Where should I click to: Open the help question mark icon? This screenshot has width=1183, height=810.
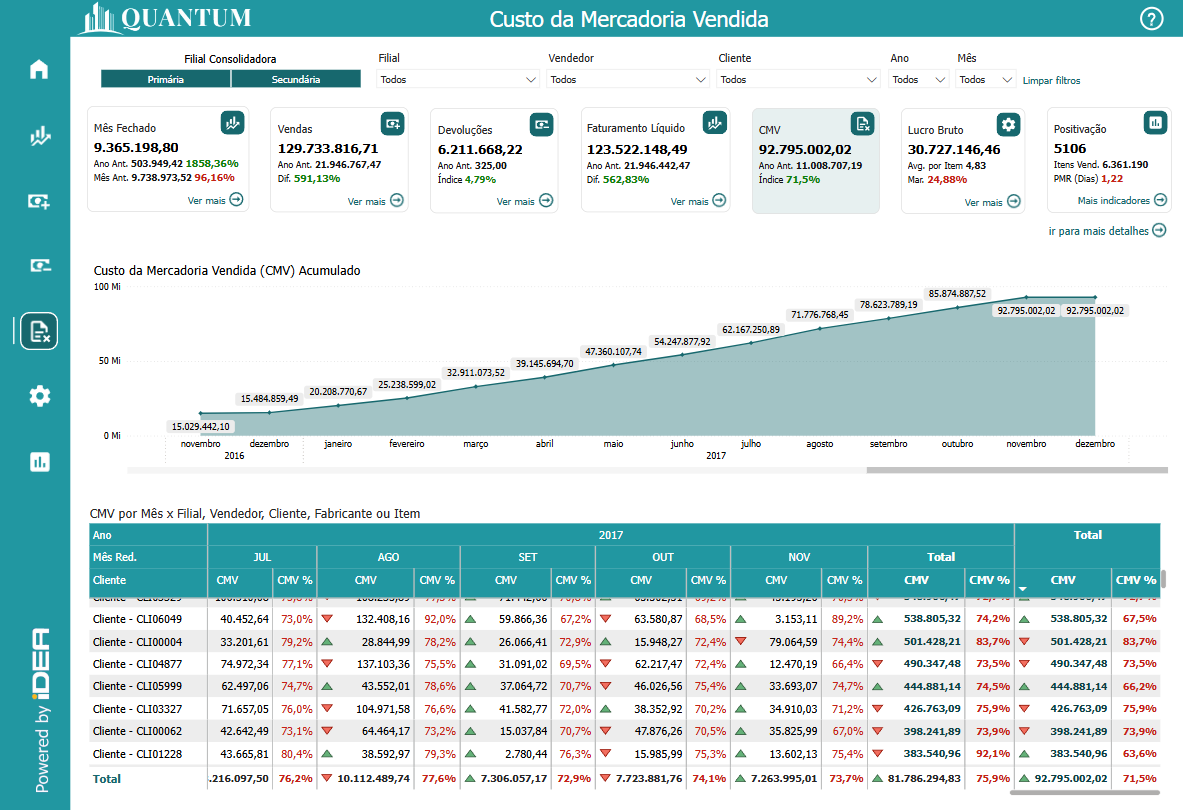pos(1152,19)
